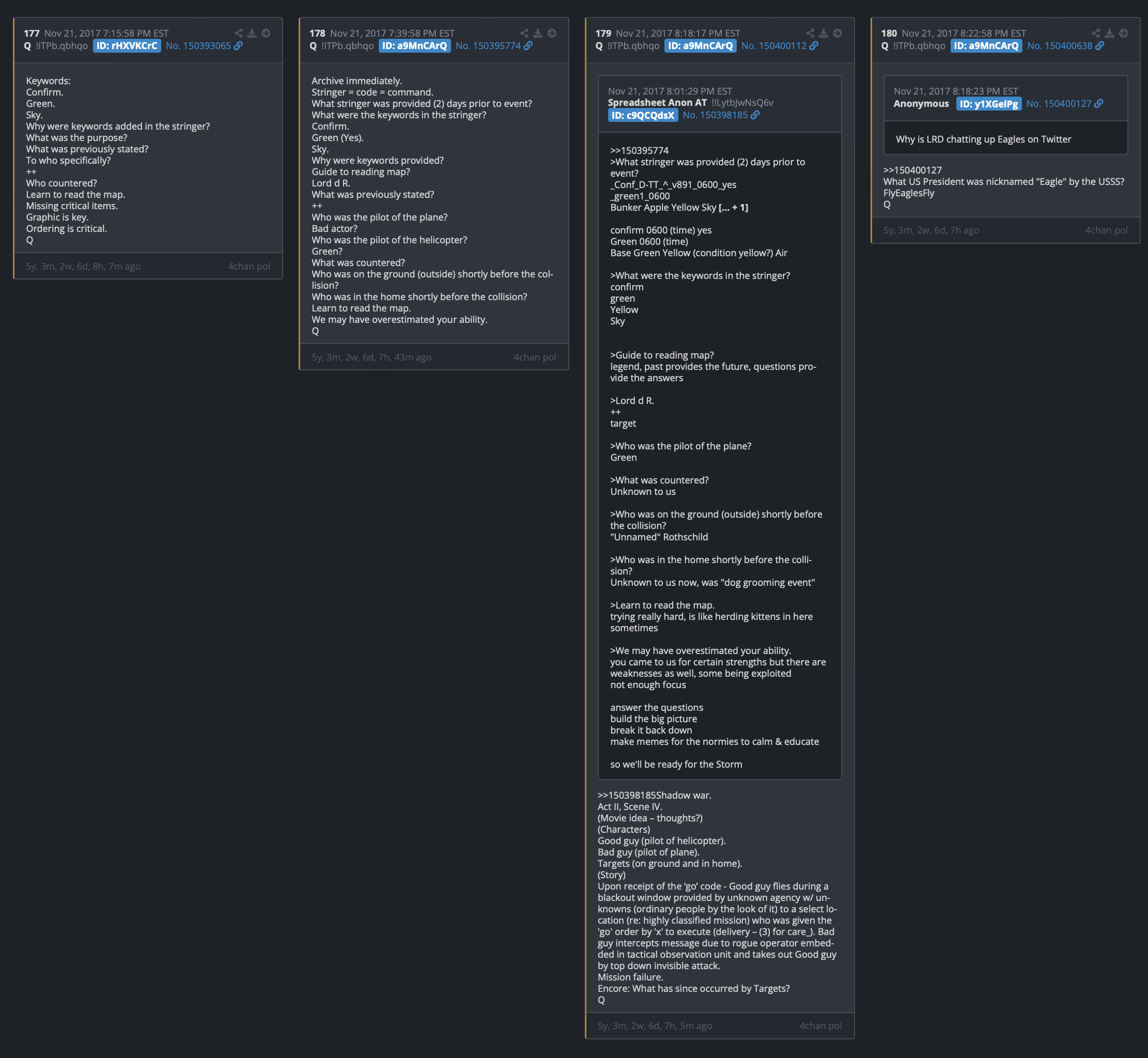1148x1058 pixels.
Task: Click the chain link icon after No. 150400638
Action: [1099, 46]
